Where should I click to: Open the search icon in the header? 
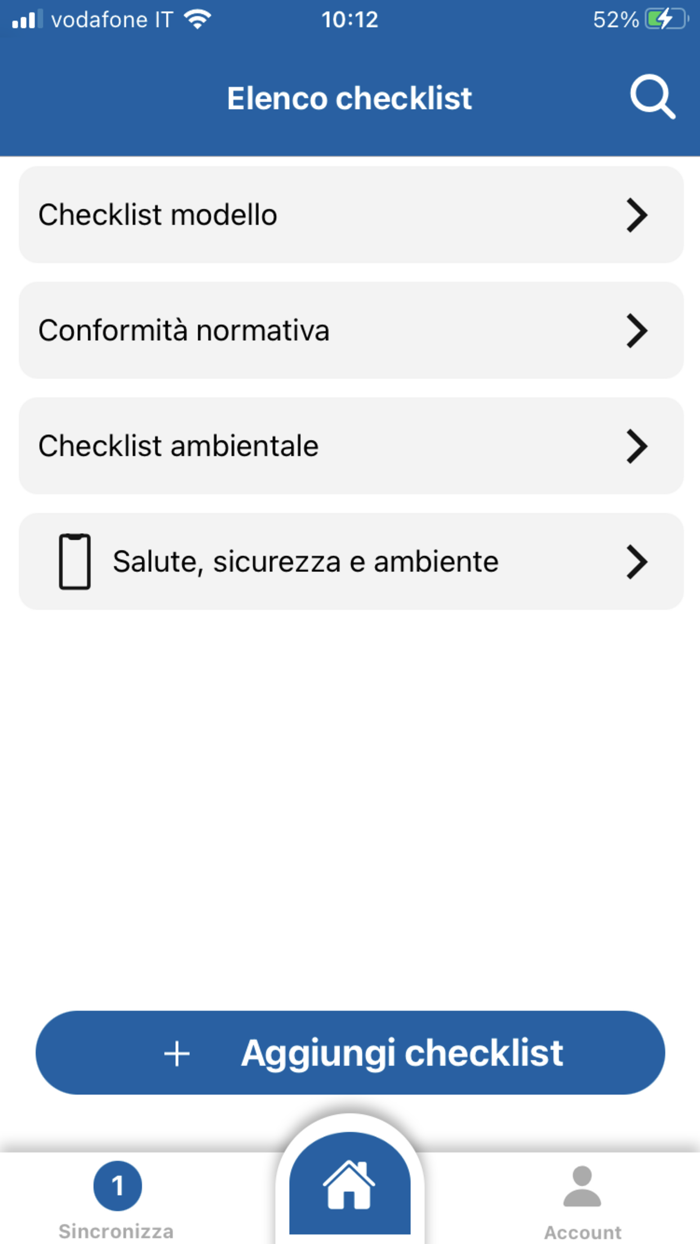[x=652, y=97]
